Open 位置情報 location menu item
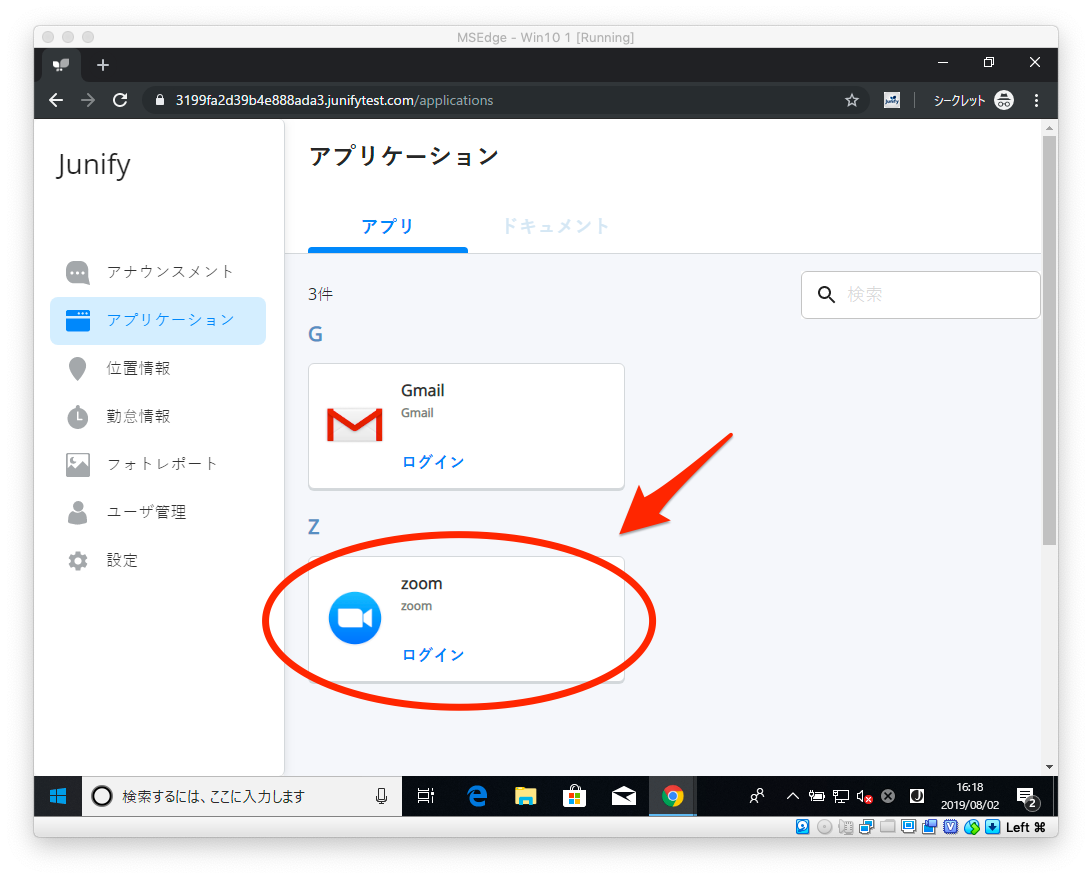 (158, 368)
